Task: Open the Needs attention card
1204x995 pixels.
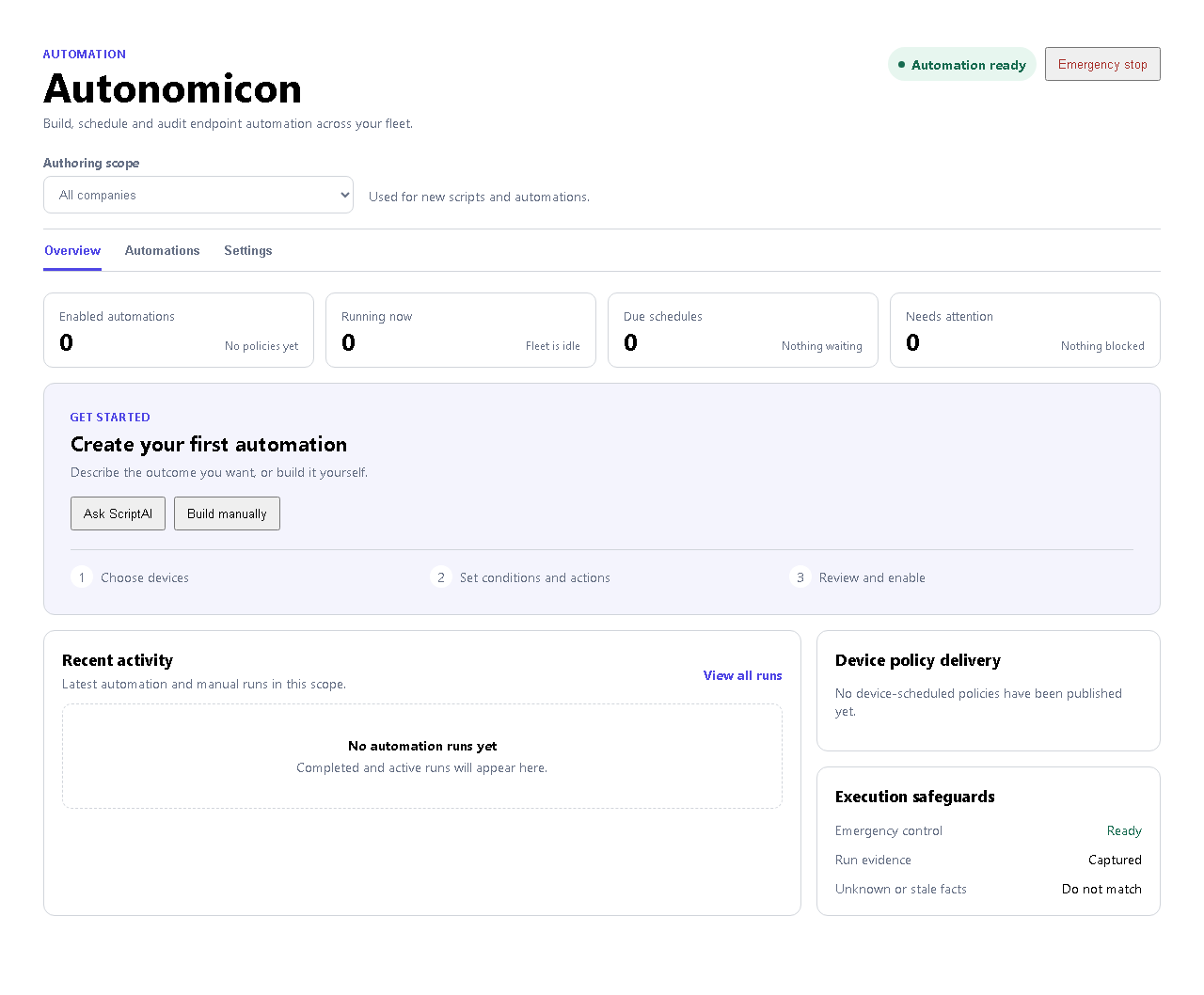Action: click(x=1025, y=330)
